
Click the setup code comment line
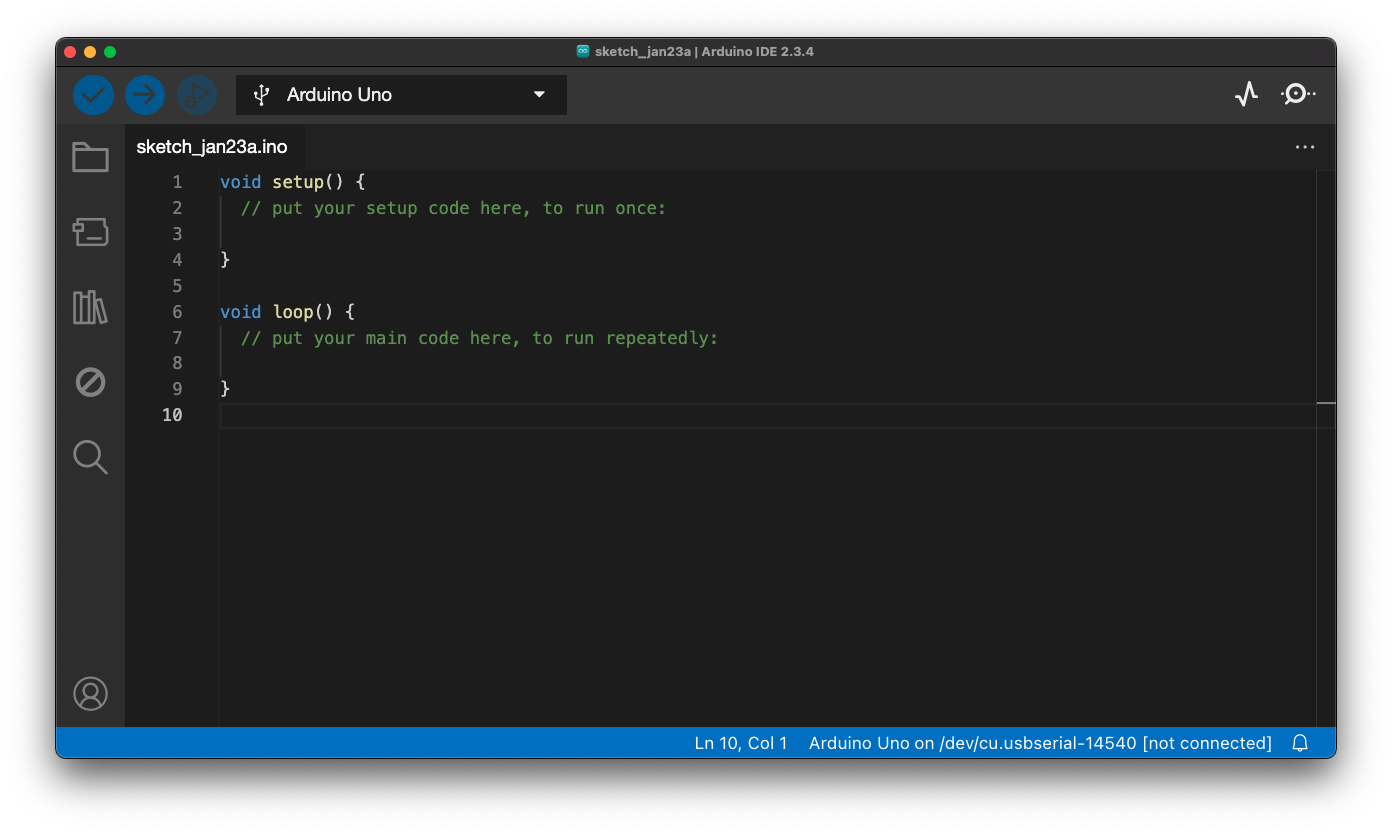pos(454,208)
